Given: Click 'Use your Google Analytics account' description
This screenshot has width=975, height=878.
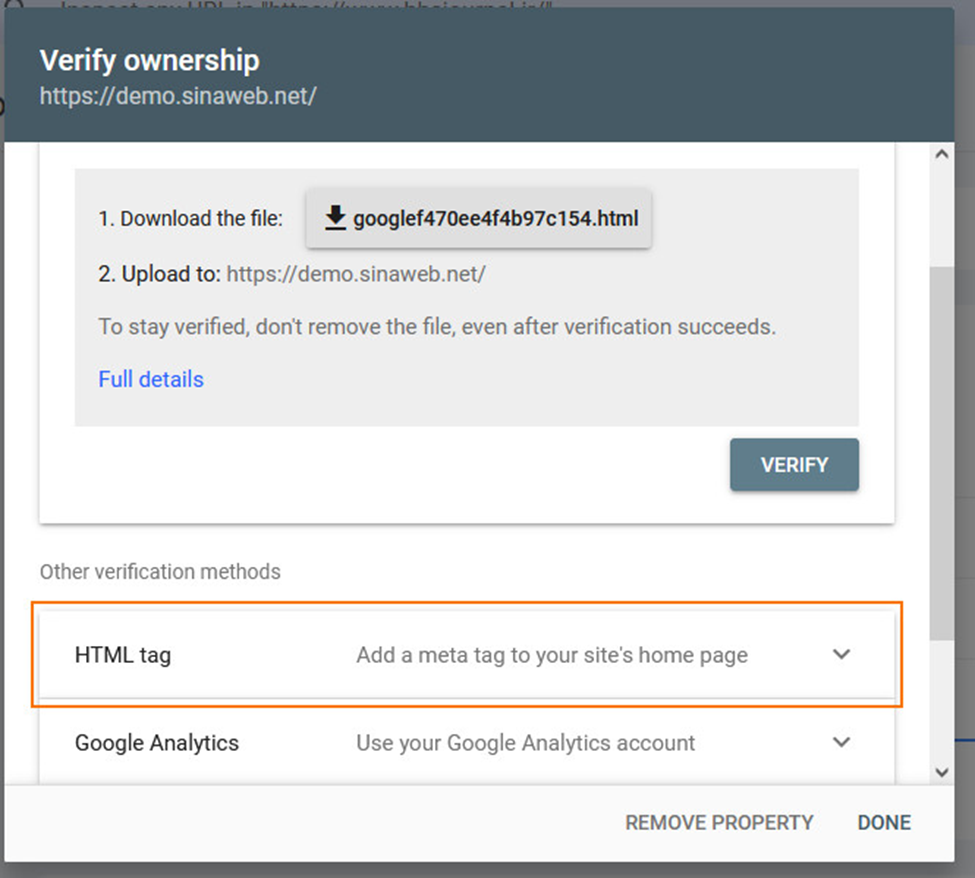Looking at the screenshot, I should point(526,743).
